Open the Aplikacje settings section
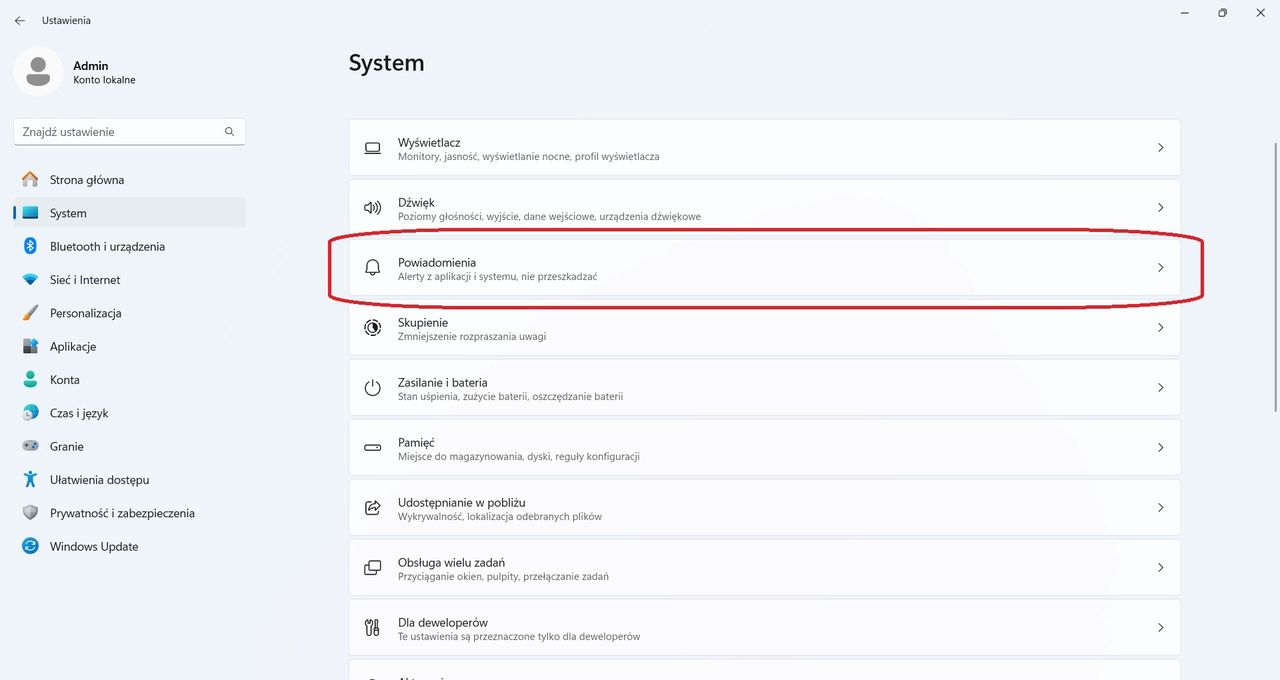 73,346
